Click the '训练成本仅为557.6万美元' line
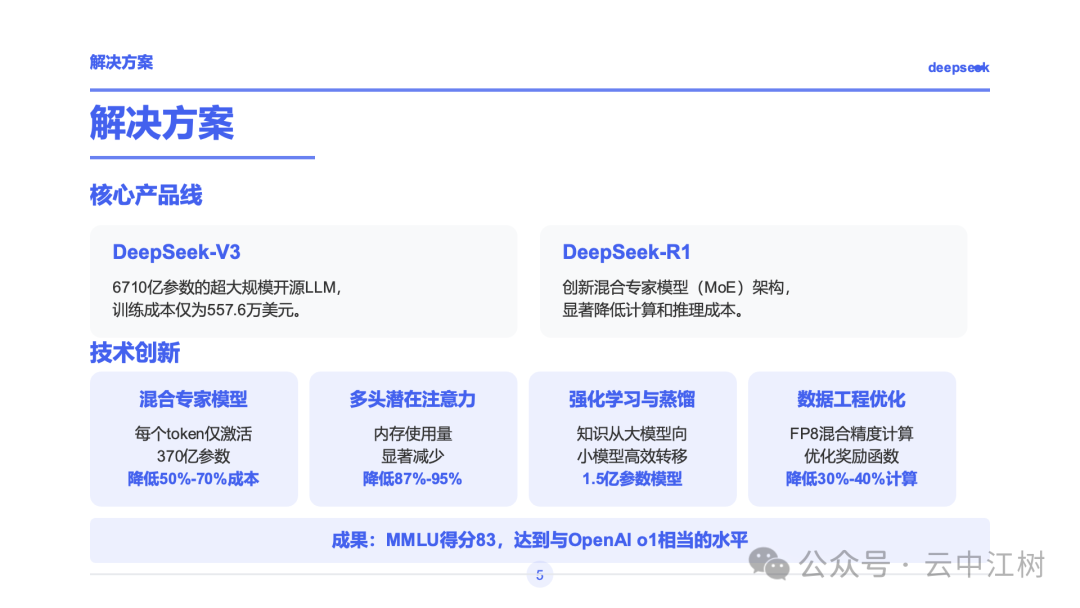The height and width of the screenshot is (608, 1080). coord(207,311)
